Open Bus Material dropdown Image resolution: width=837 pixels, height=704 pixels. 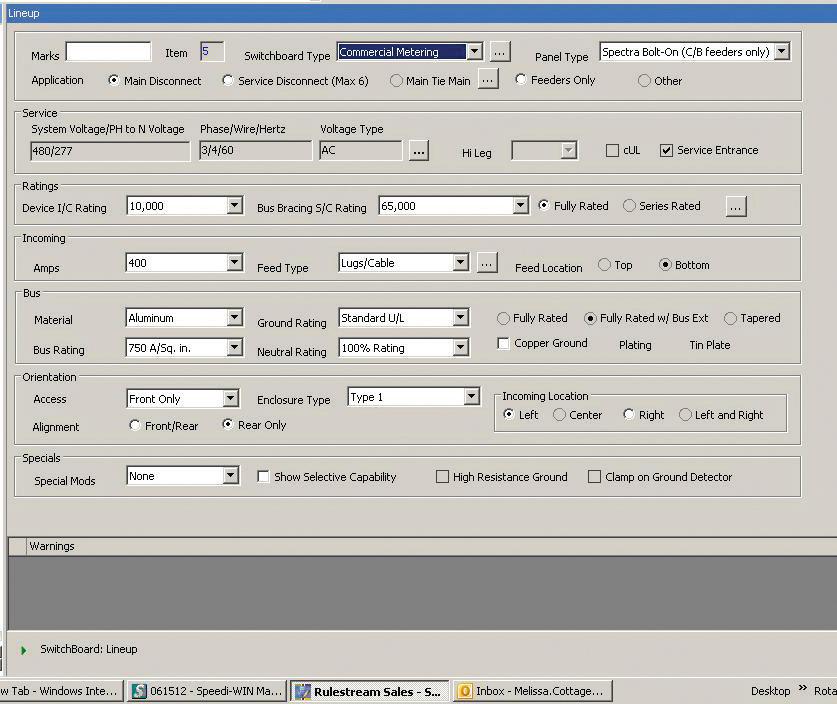pos(234,318)
